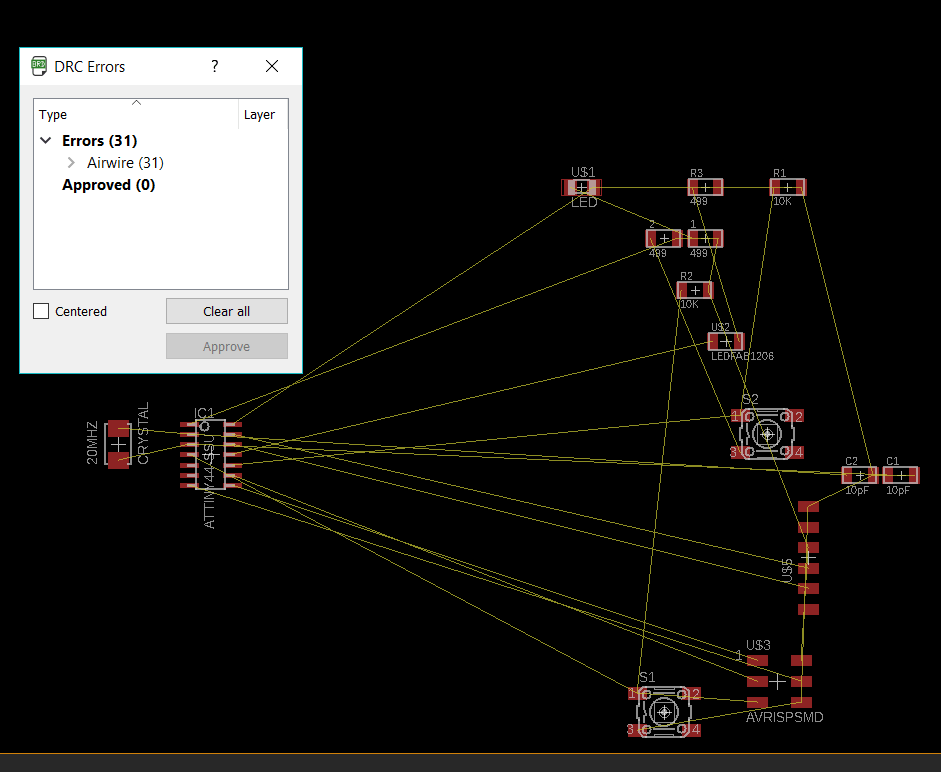941x772 pixels.
Task: Open help in DRC Errors dialog
Action: point(215,66)
